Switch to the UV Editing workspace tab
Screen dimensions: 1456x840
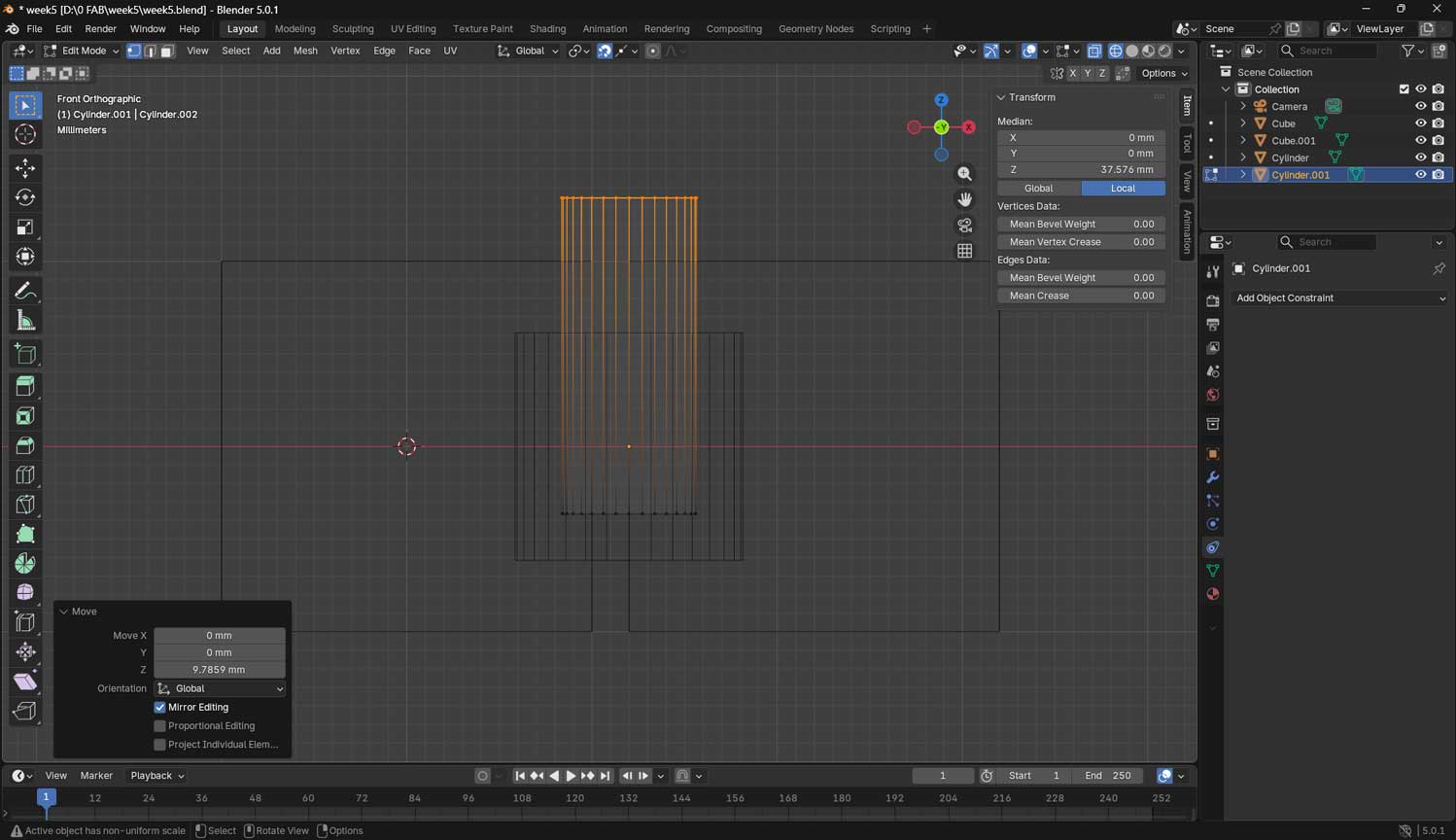pos(413,29)
